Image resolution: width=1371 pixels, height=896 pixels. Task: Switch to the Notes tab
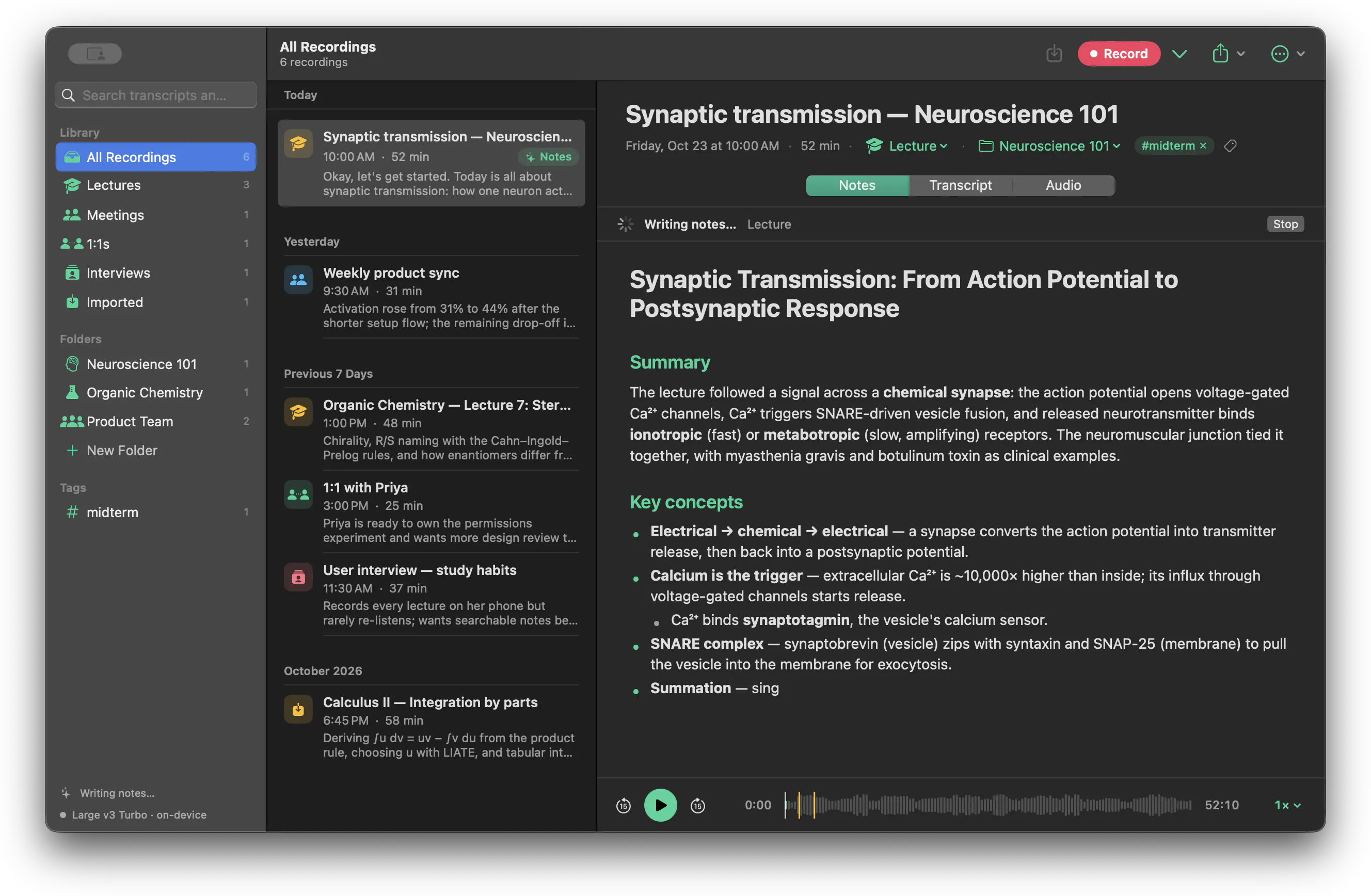856,185
